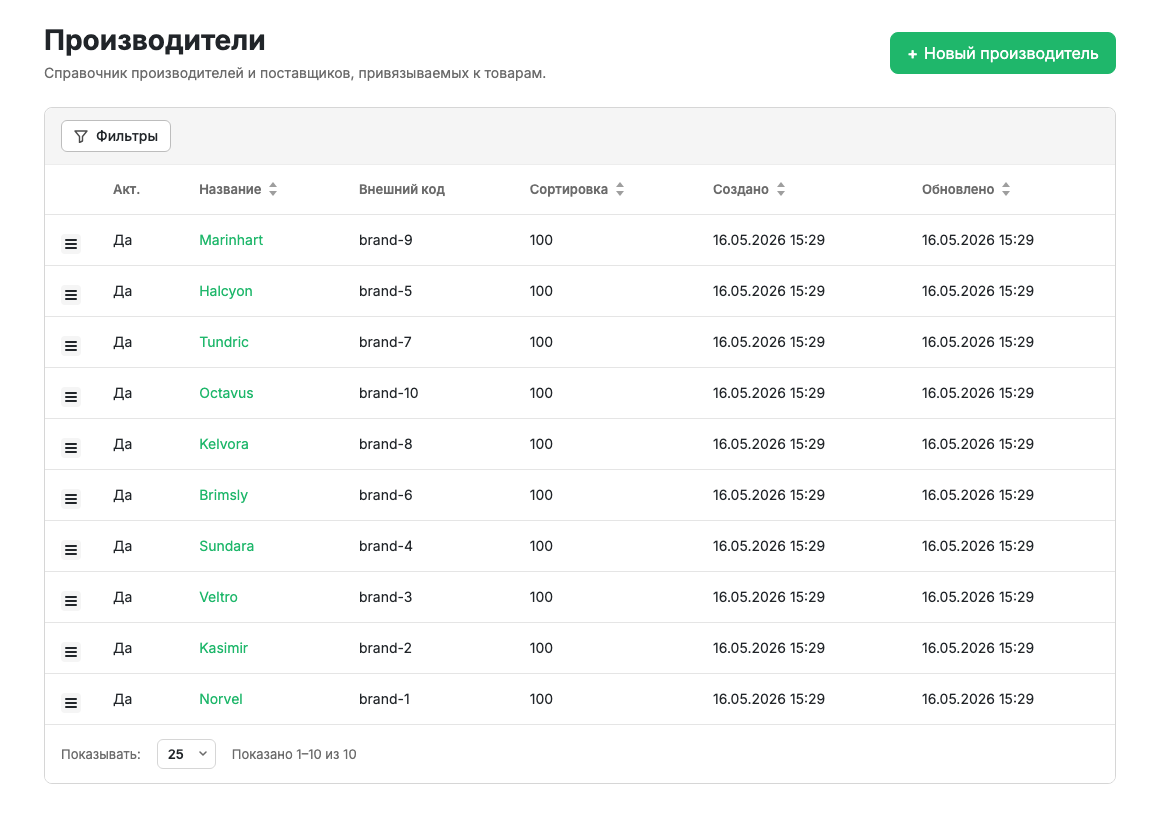Open the Sundara manufacturer link
Image resolution: width=1160 pixels, height=813 pixels.
pos(226,546)
